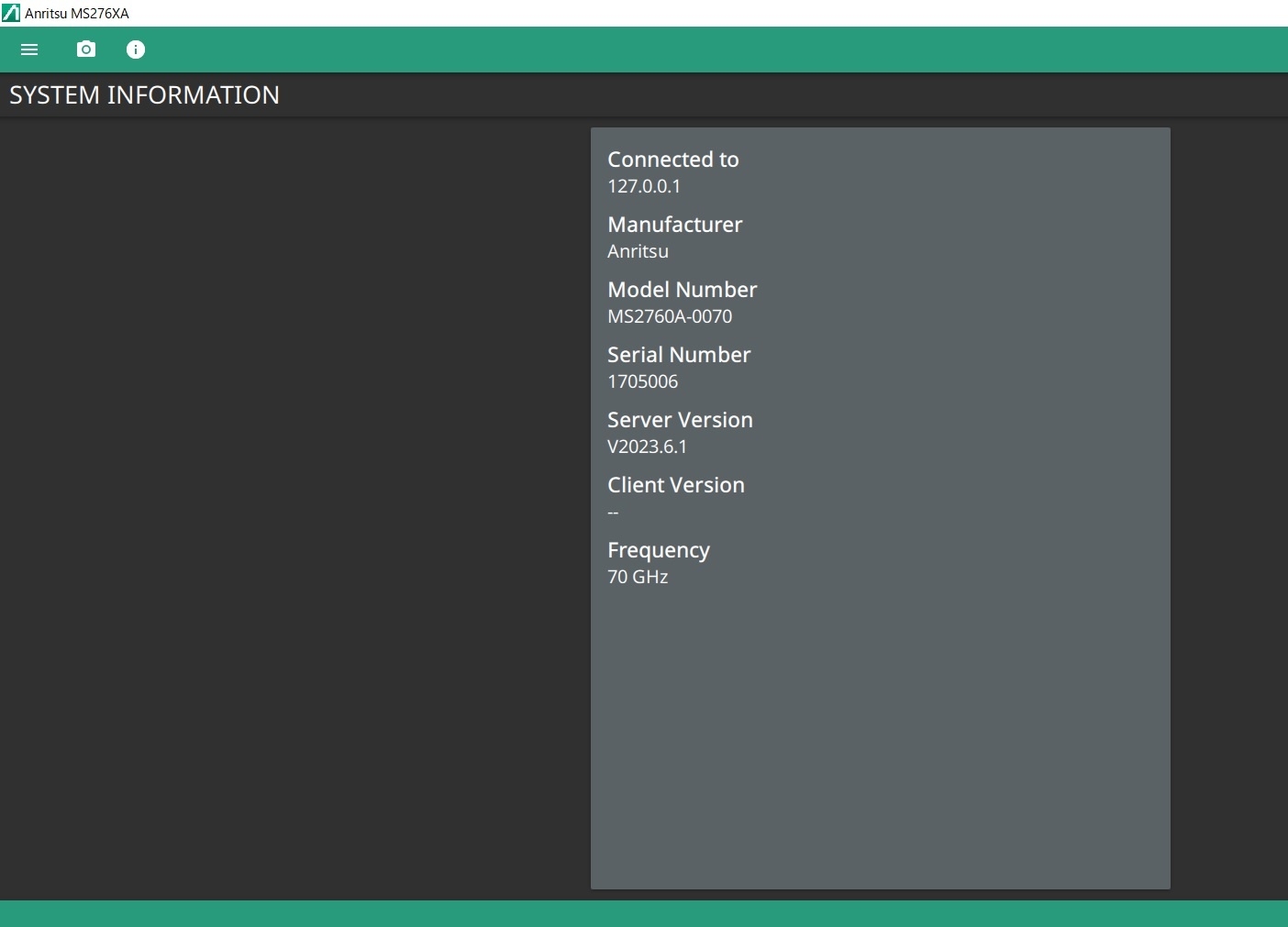Image resolution: width=1288 pixels, height=927 pixels.
Task: Open the hamburger menu
Action: pos(29,50)
